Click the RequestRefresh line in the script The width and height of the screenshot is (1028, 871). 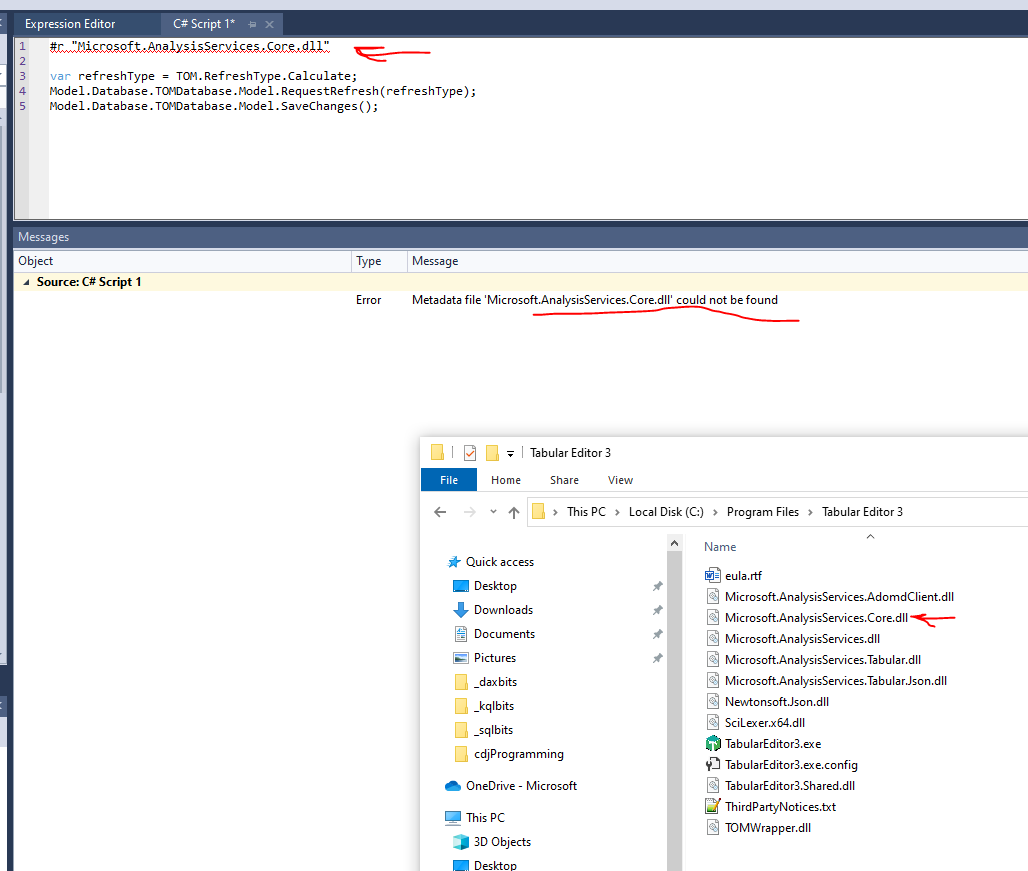point(263,91)
